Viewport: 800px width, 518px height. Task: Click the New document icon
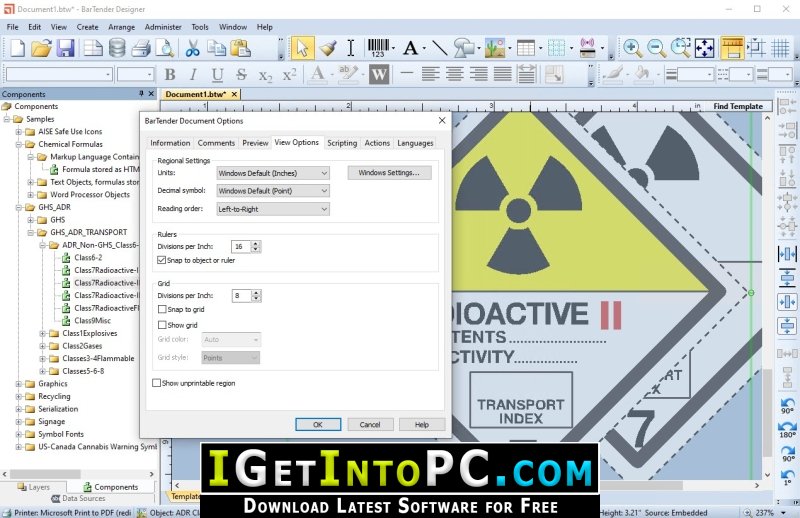(18, 48)
